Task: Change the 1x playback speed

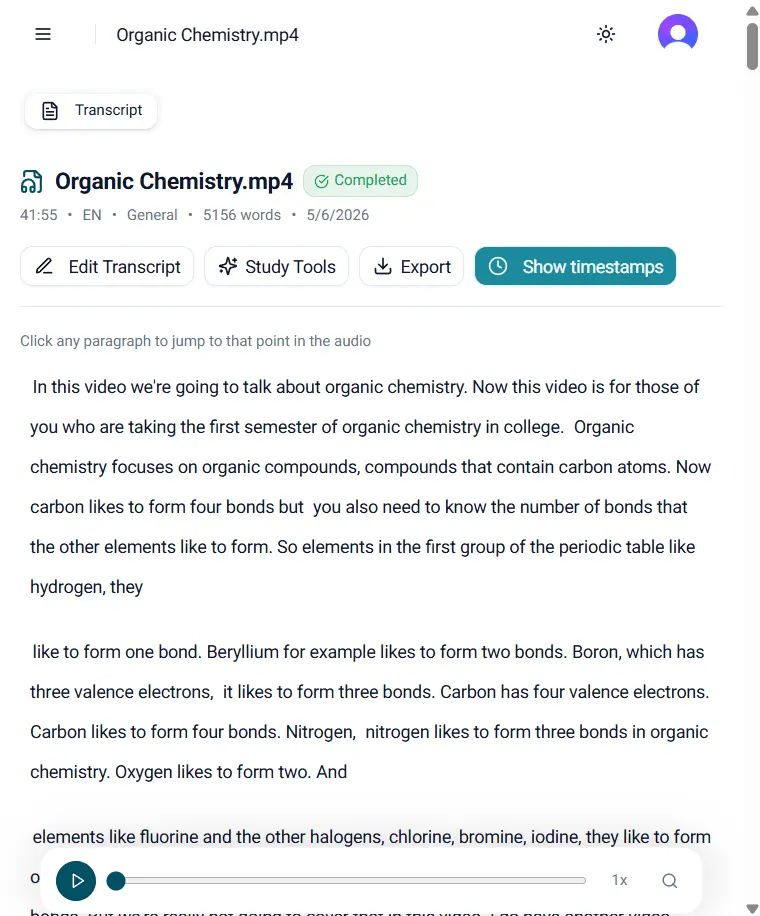Action: click(x=619, y=880)
